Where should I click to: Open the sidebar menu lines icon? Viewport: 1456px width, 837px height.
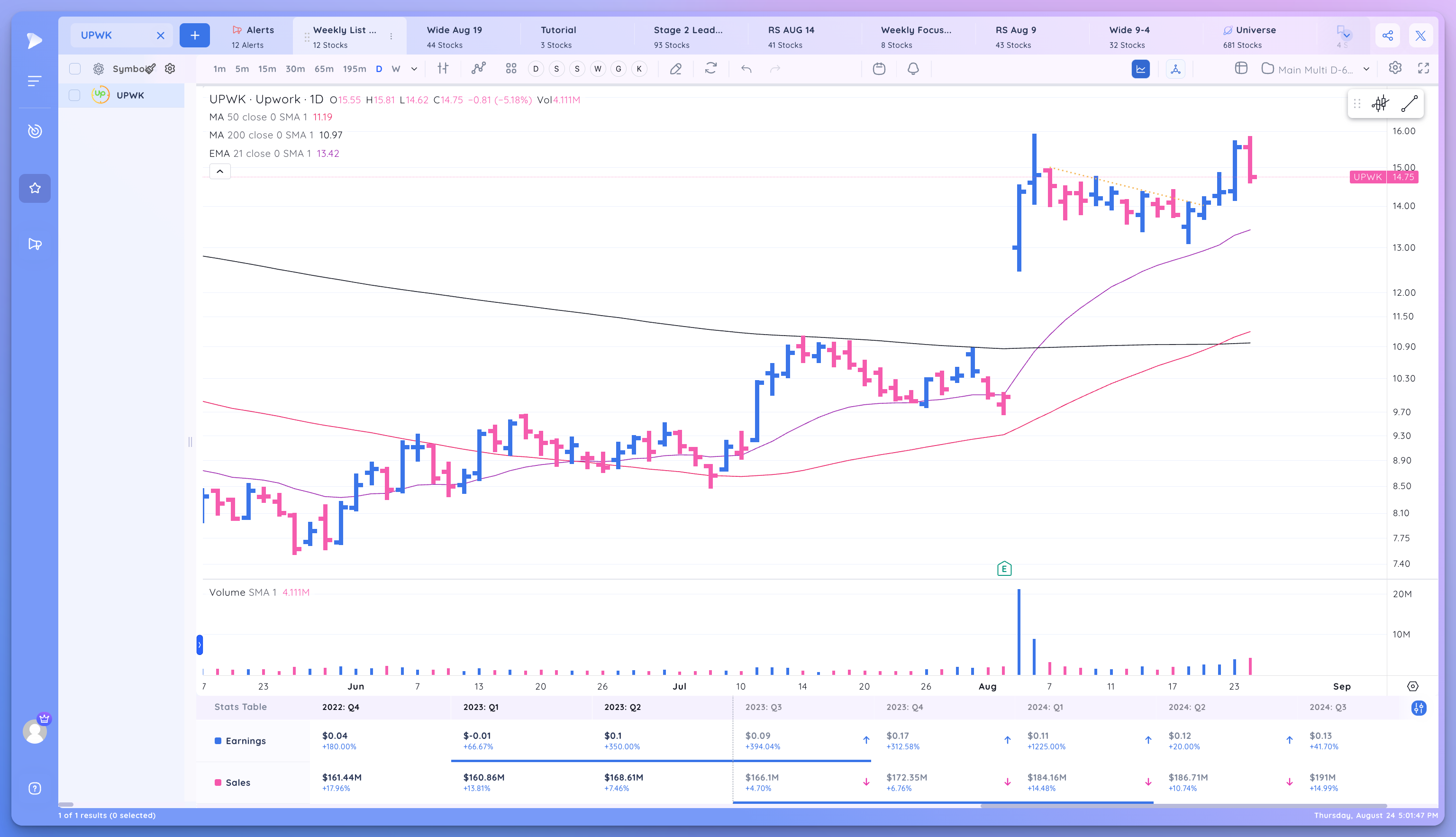(x=35, y=81)
